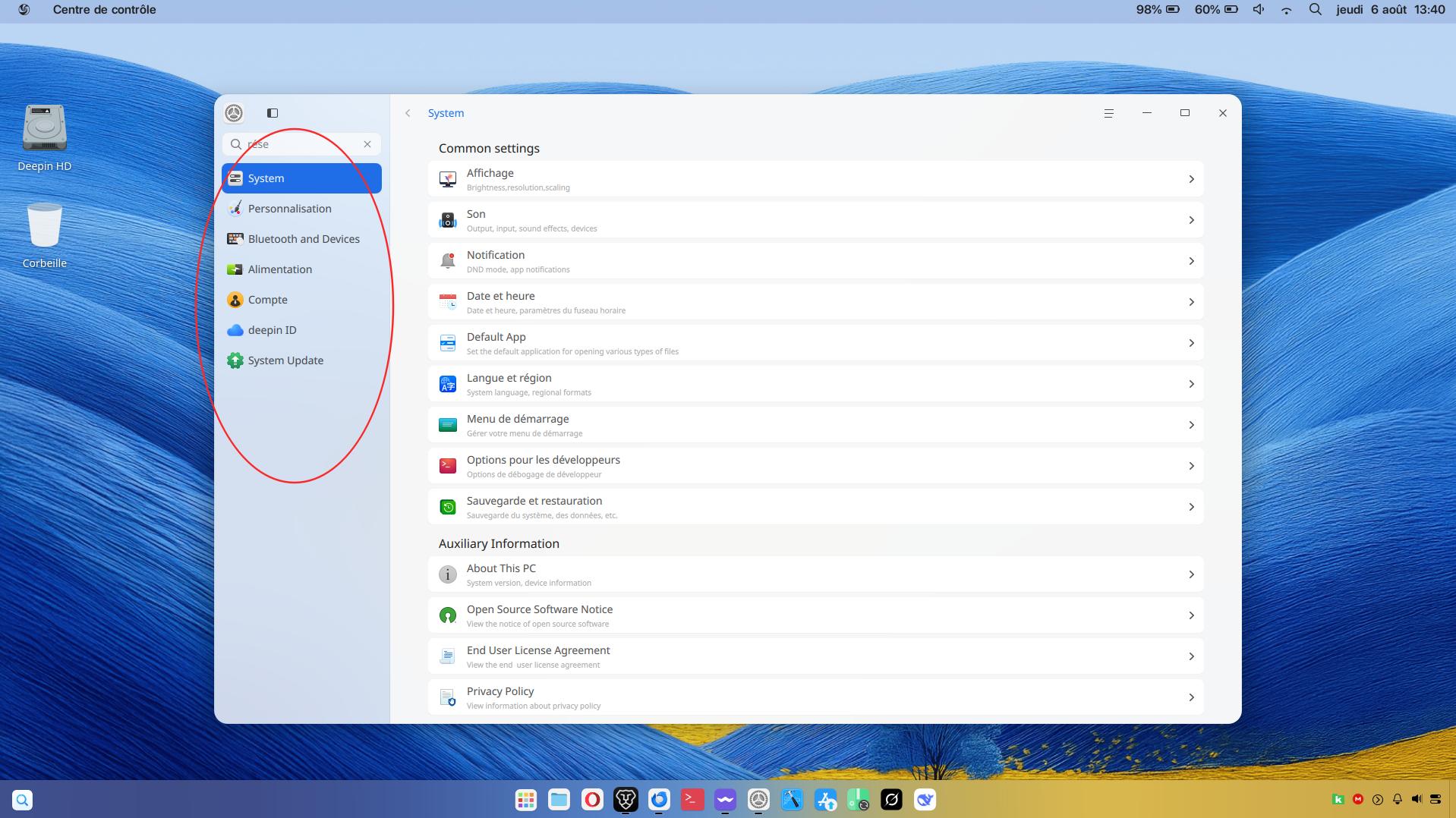Click the Date et heure calendar icon
This screenshot has height=818, width=1456.
448,302
